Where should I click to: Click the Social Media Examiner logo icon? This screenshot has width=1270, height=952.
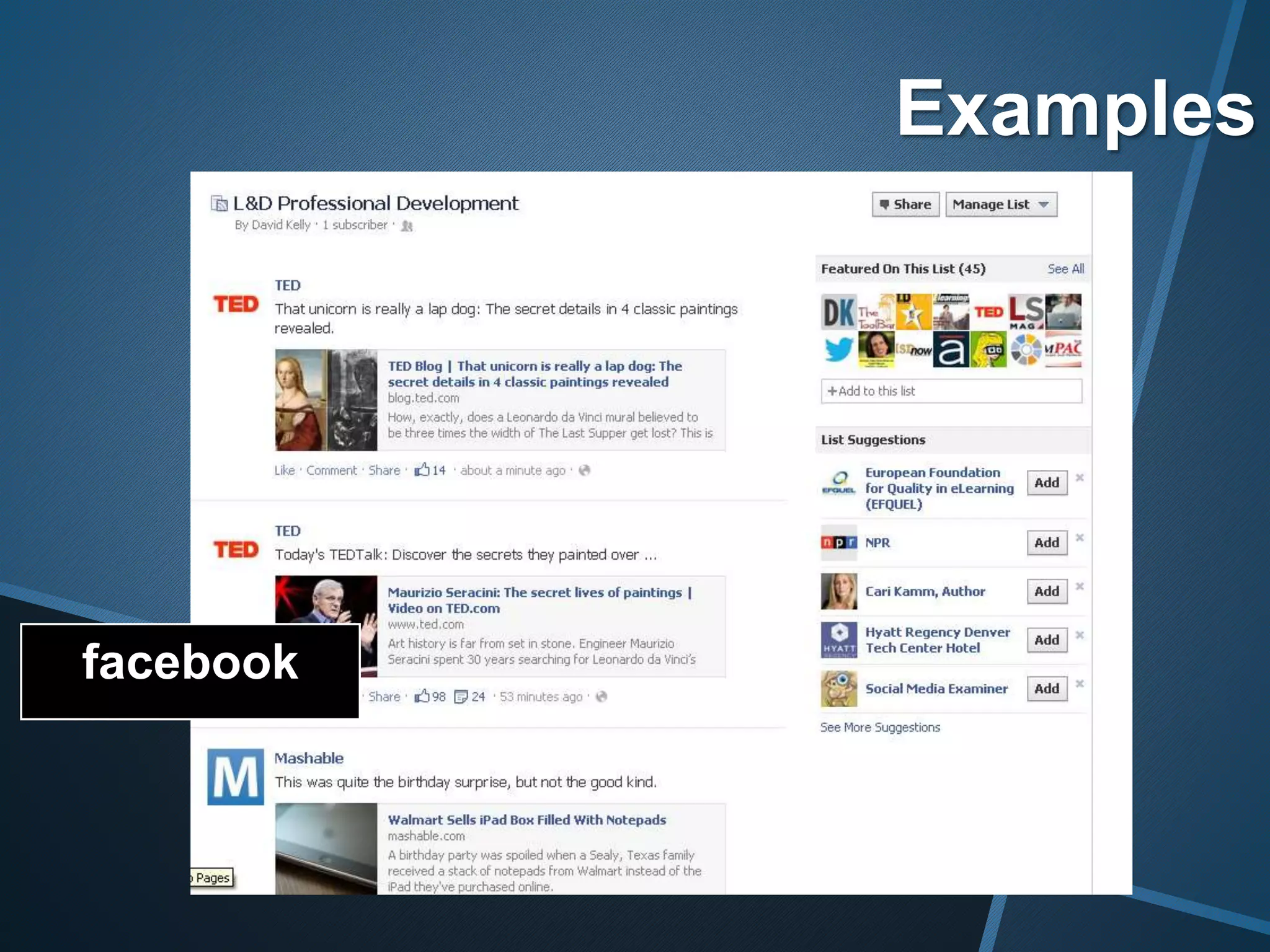point(839,689)
